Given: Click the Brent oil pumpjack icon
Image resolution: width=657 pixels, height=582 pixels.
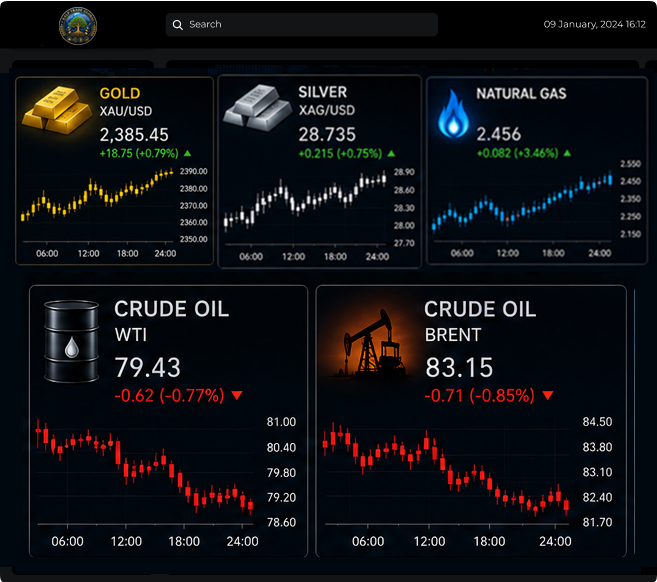Looking at the screenshot, I should click(x=370, y=343).
